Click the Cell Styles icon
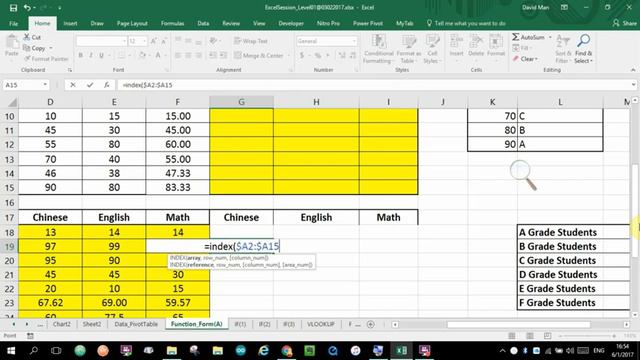 pos(432,42)
